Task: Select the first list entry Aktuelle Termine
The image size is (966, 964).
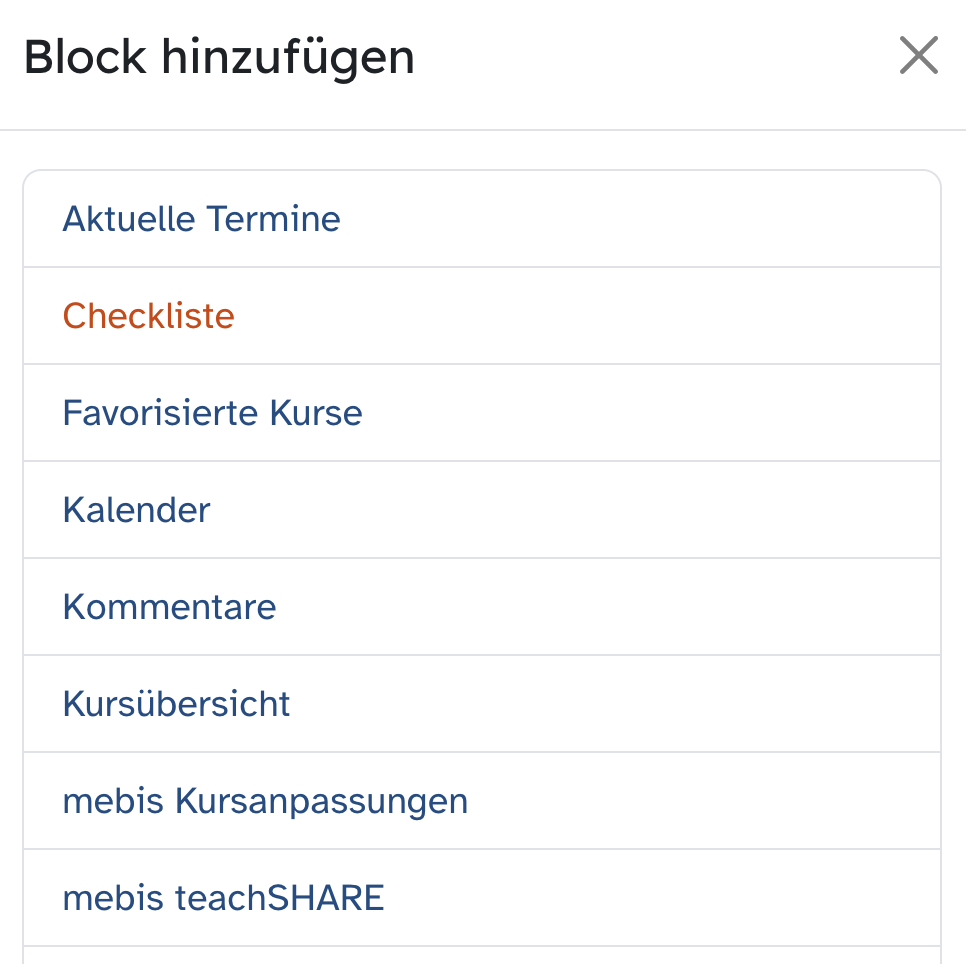Action: [x=201, y=219]
